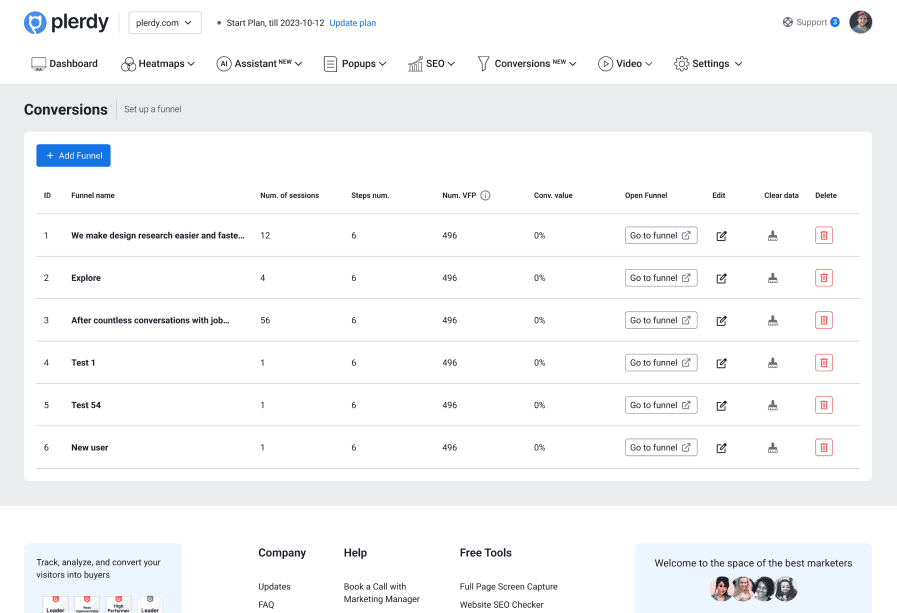The width and height of the screenshot is (897, 613).
Task: Clear data for the "New user" funnel
Action: point(772,447)
